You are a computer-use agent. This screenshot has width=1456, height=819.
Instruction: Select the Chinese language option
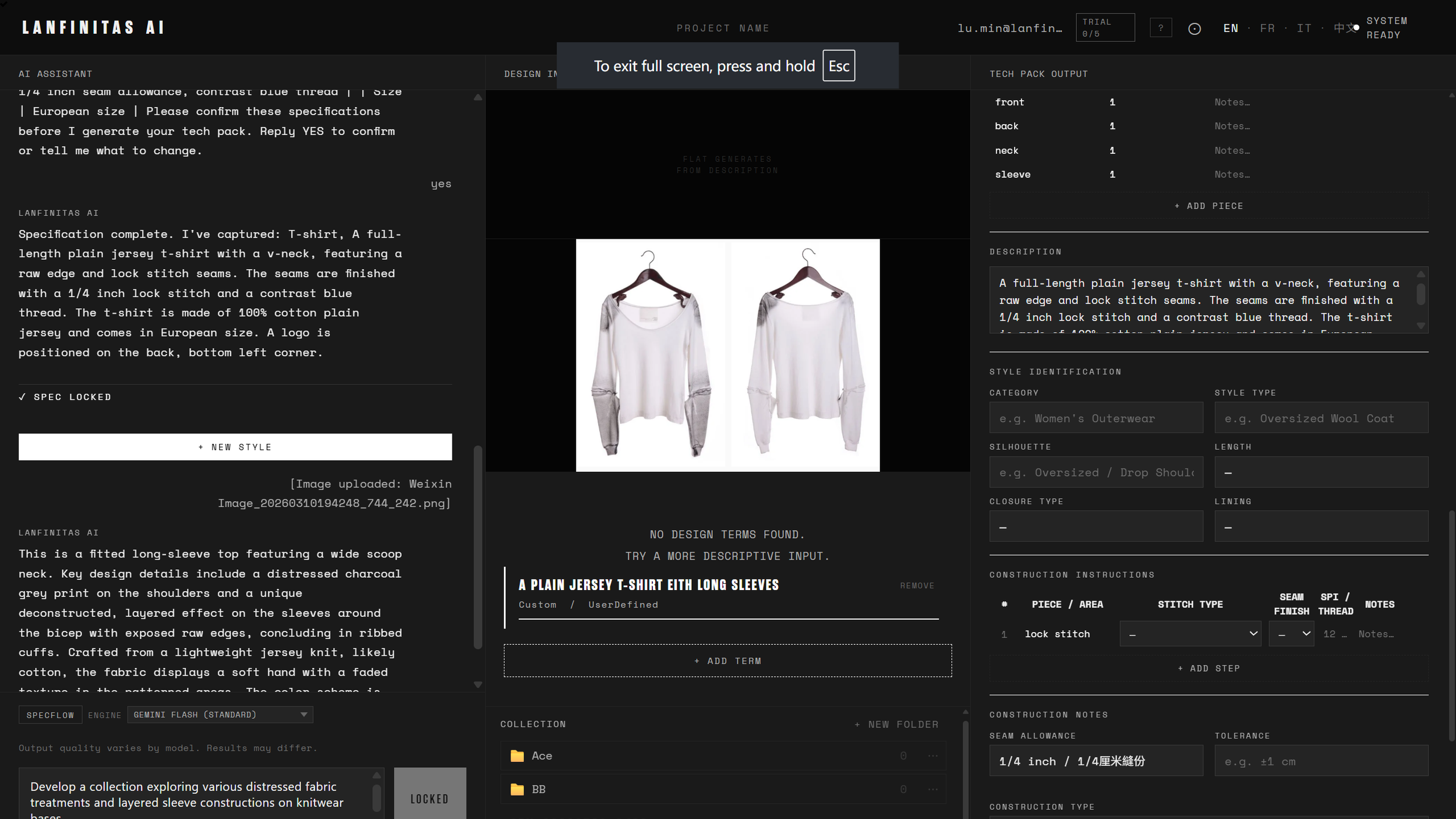tap(1344, 28)
